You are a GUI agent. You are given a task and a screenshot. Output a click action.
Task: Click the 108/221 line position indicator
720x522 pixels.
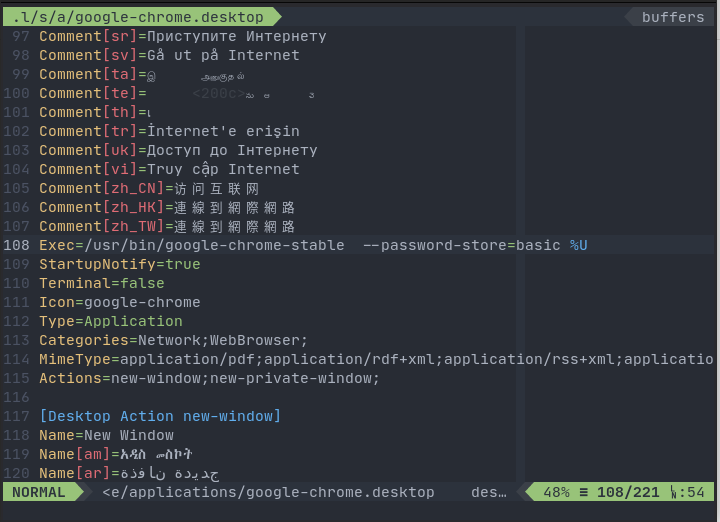point(629,492)
